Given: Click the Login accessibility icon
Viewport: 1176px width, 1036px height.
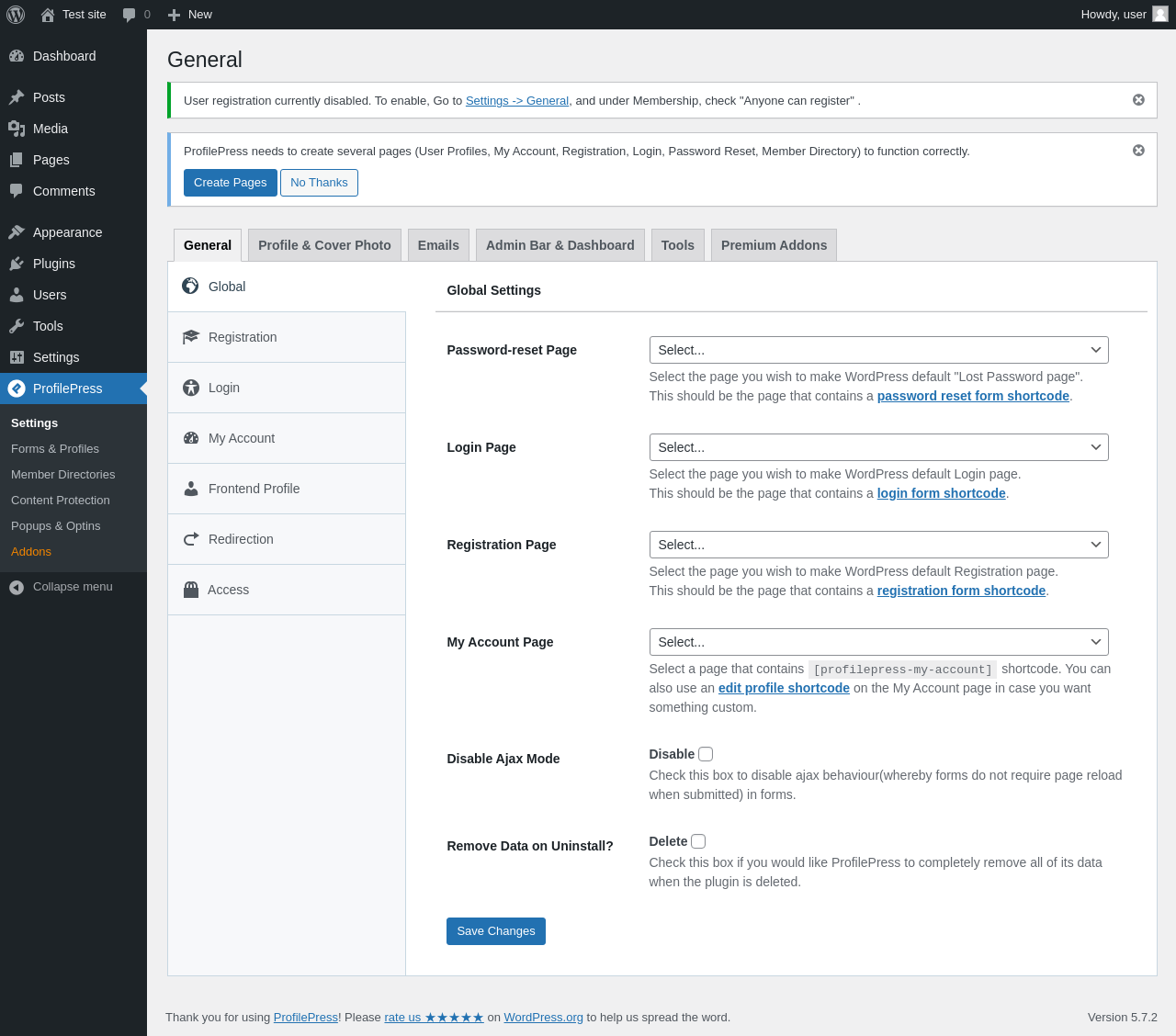Looking at the screenshot, I should [x=191, y=388].
